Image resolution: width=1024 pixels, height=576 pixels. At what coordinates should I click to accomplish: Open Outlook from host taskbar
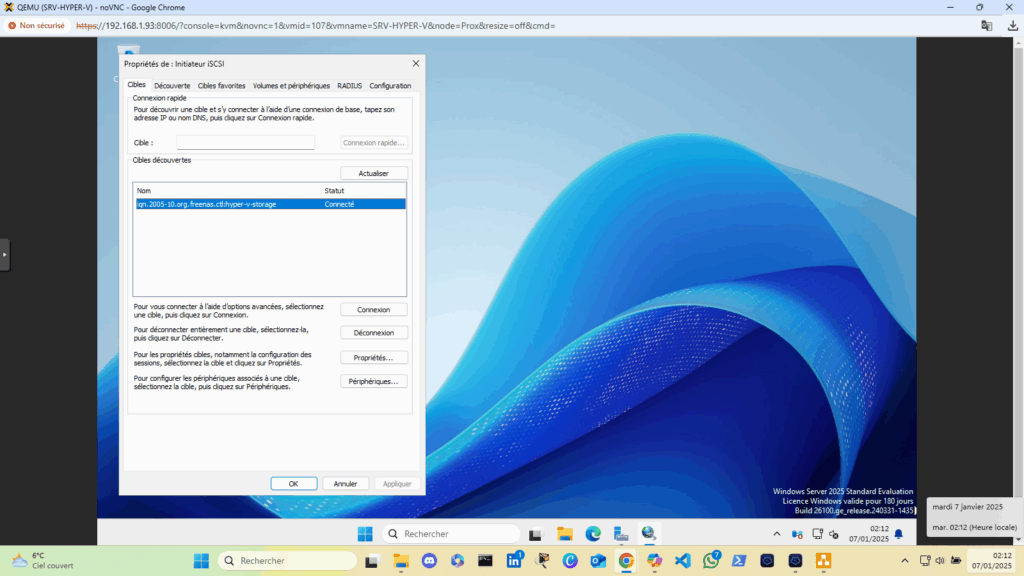click(598, 561)
